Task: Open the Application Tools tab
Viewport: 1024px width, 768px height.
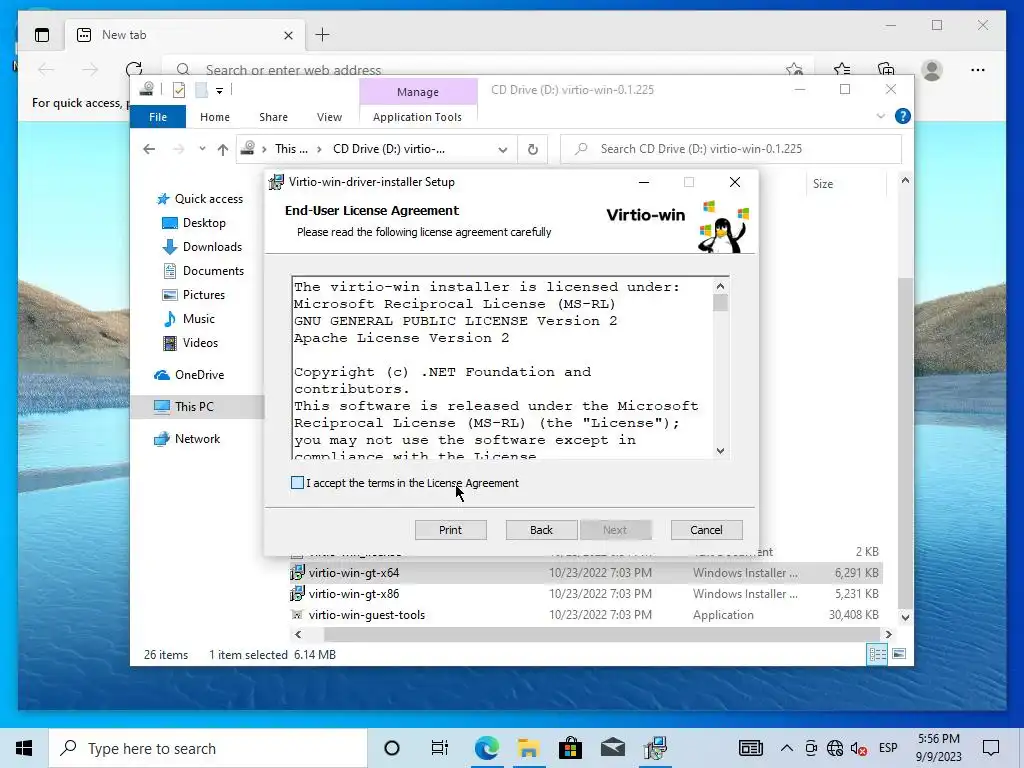Action: click(x=417, y=117)
